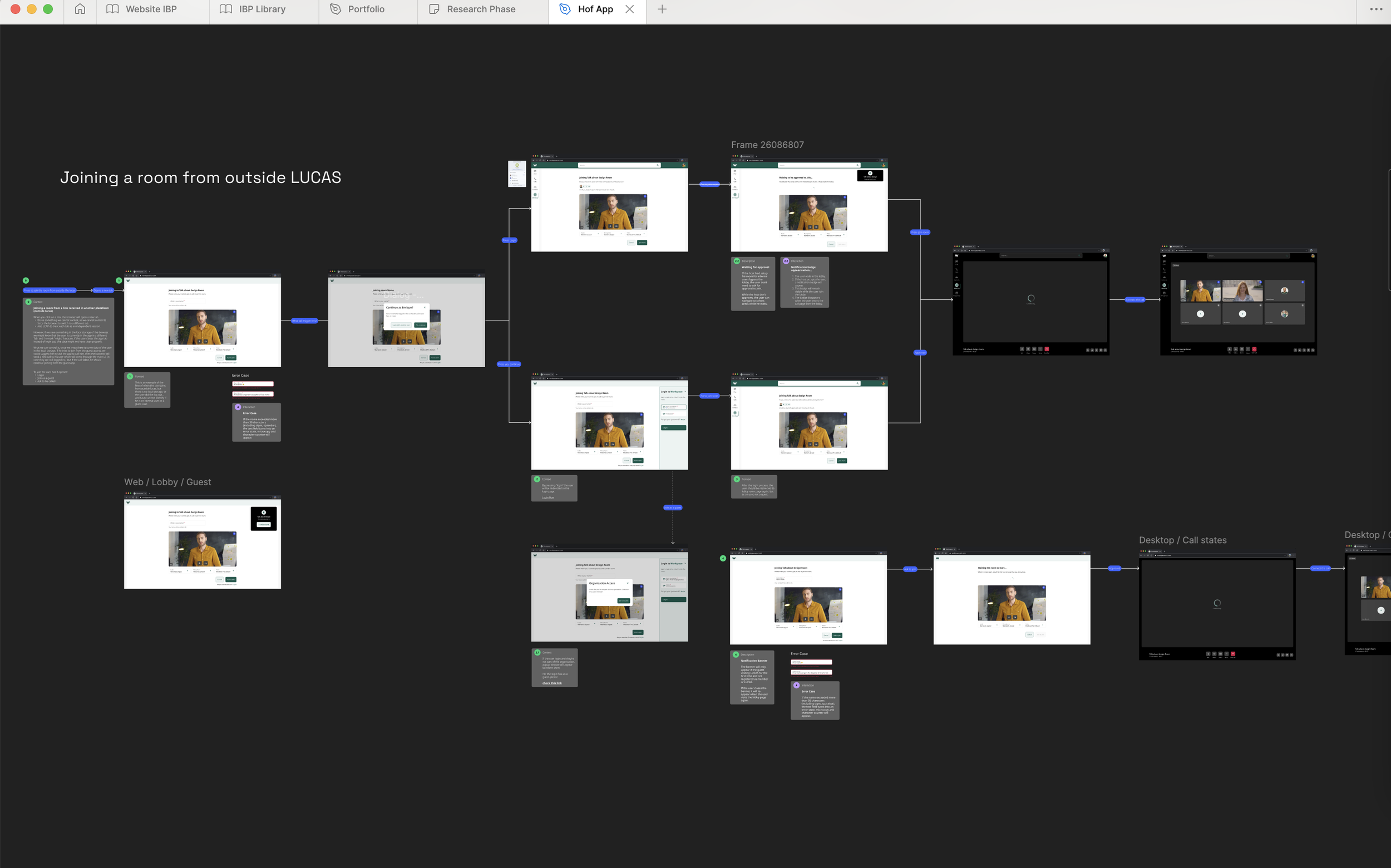
Task: Open Audio dropdown in Web / Lobby / Guest frame
Action: pos(180,571)
